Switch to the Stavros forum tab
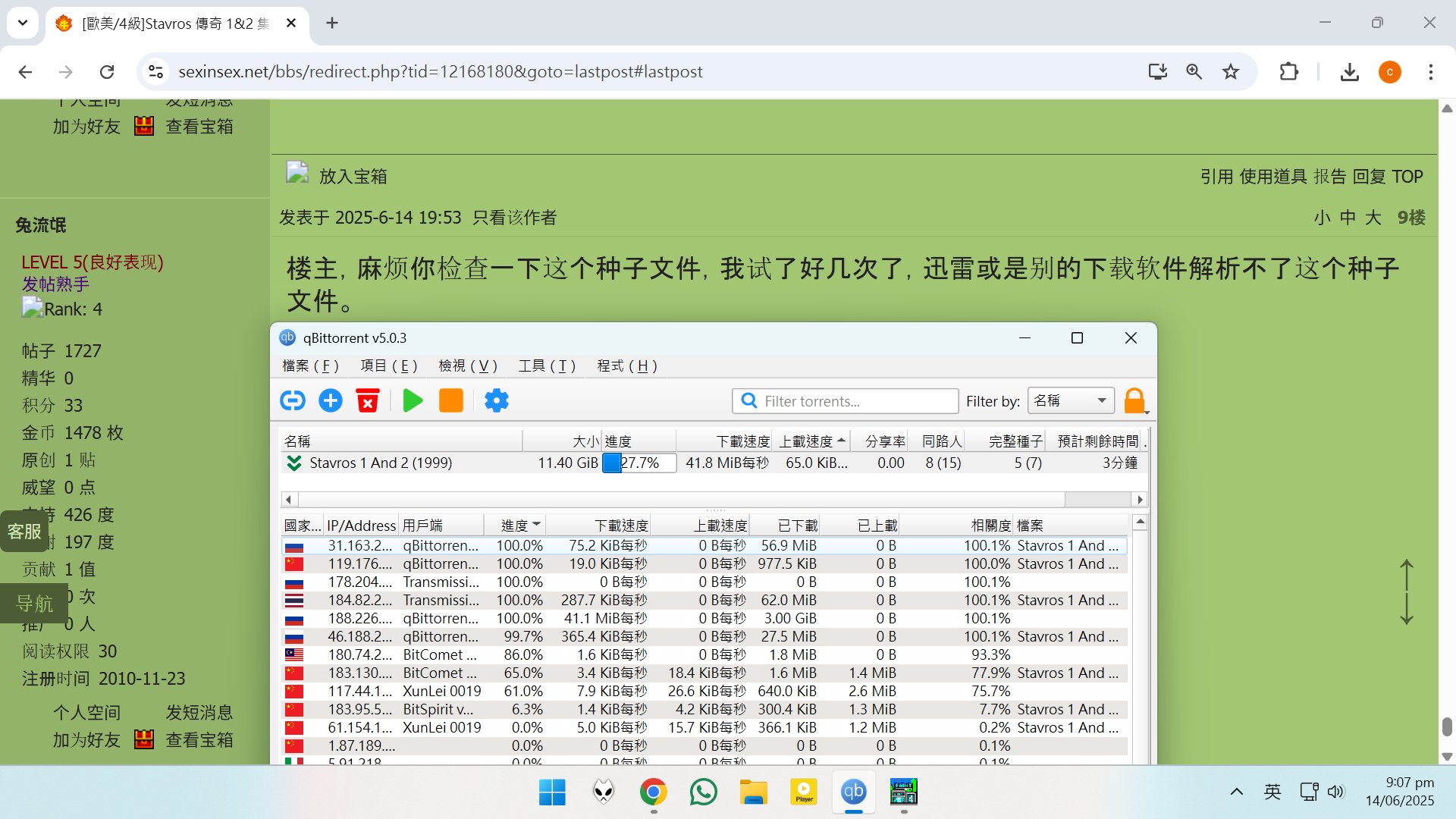Screen dimensions: 1456x819 point(176,24)
